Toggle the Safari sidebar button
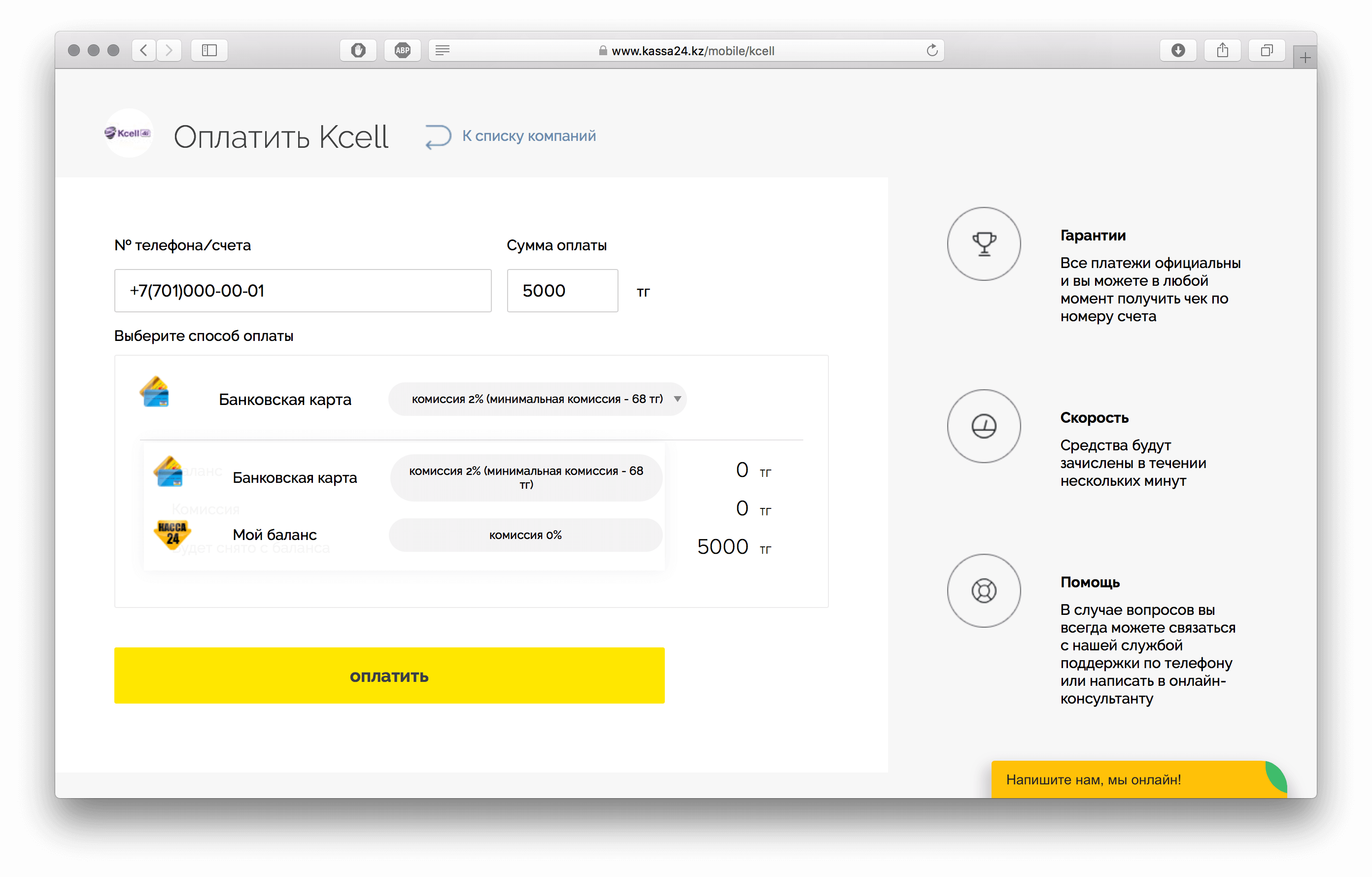The width and height of the screenshot is (1372, 877). pos(209,50)
